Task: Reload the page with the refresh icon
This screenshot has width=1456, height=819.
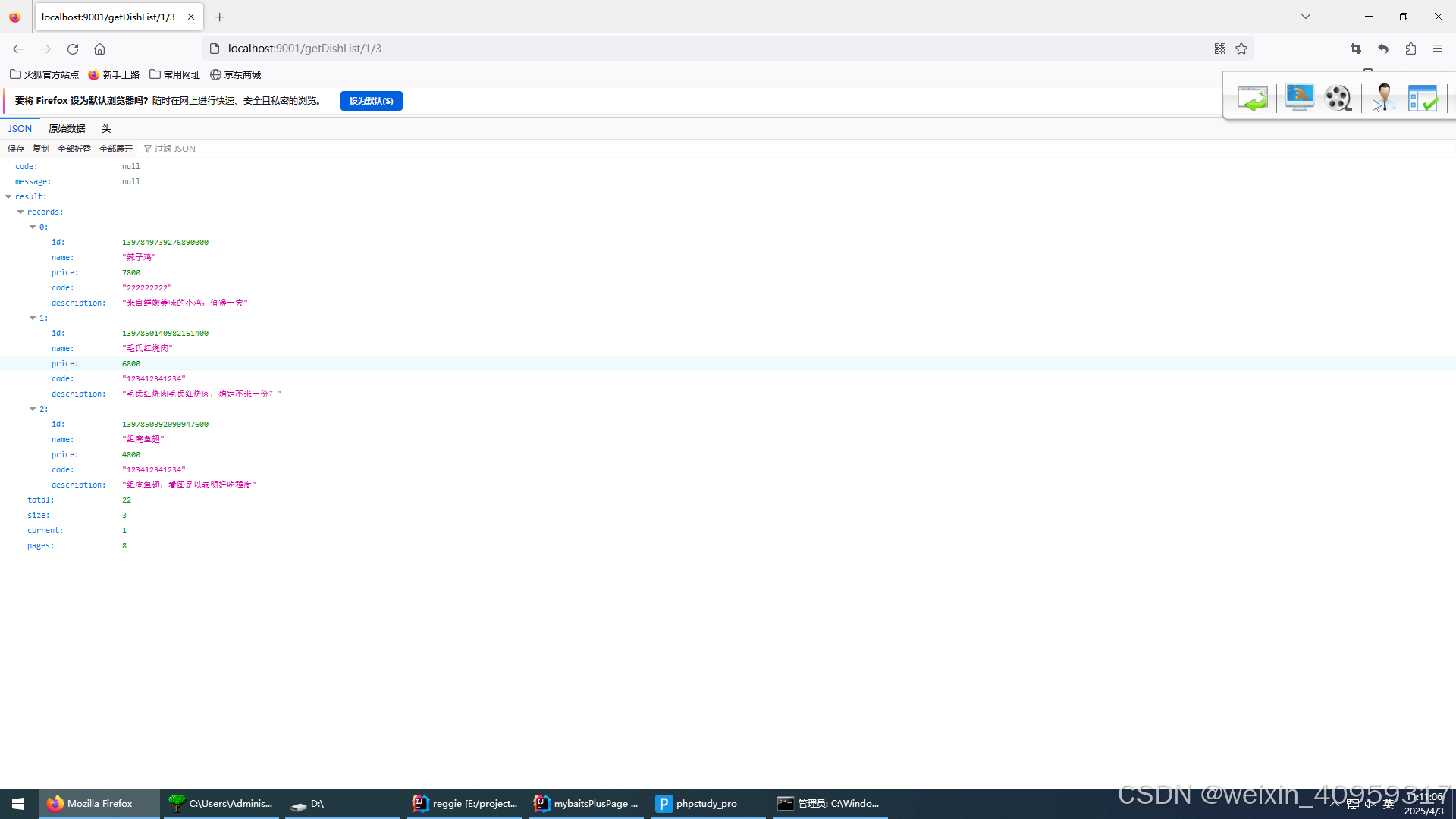Action: (x=72, y=49)
